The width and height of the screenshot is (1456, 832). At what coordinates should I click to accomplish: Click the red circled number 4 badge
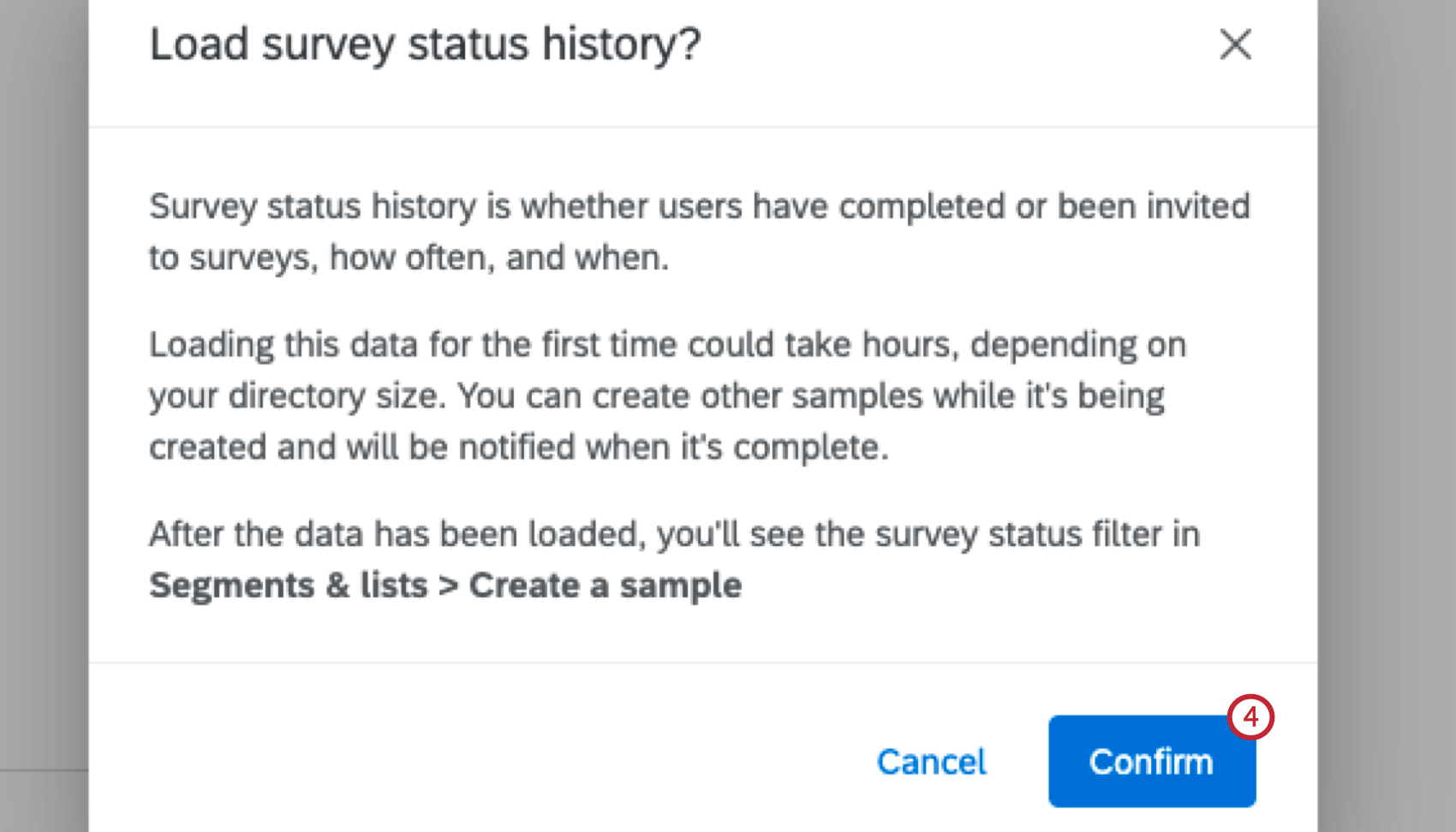(1250, 716)
